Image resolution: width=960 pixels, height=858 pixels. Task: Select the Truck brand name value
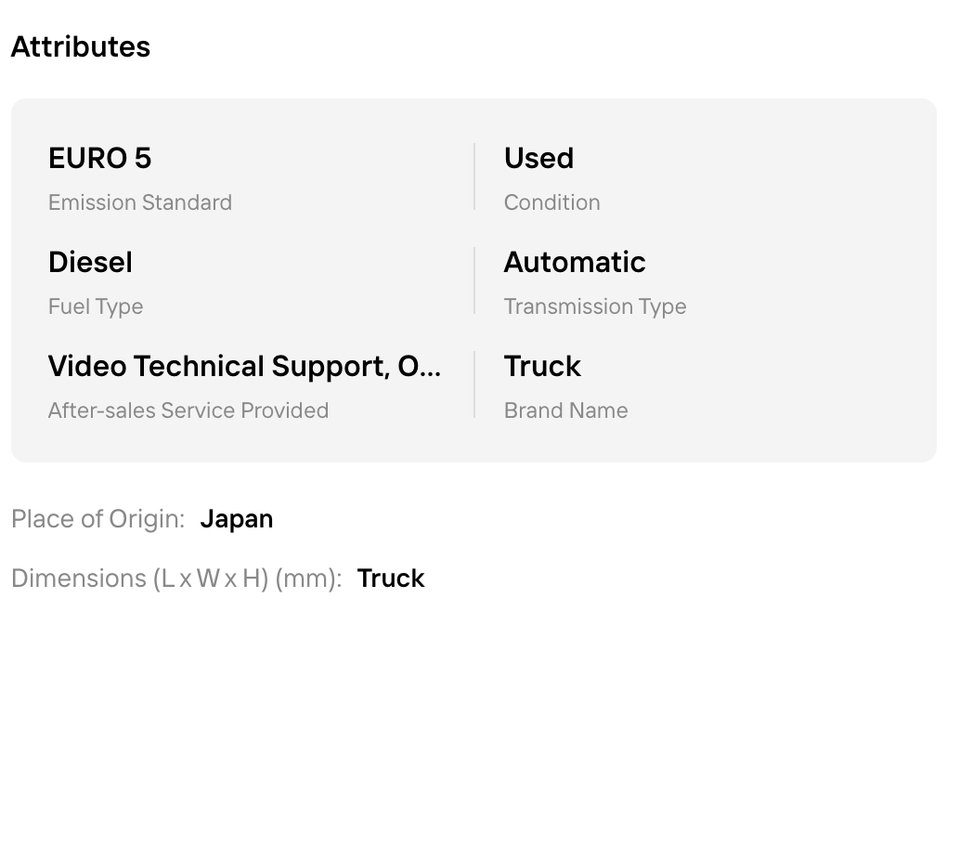542,366
